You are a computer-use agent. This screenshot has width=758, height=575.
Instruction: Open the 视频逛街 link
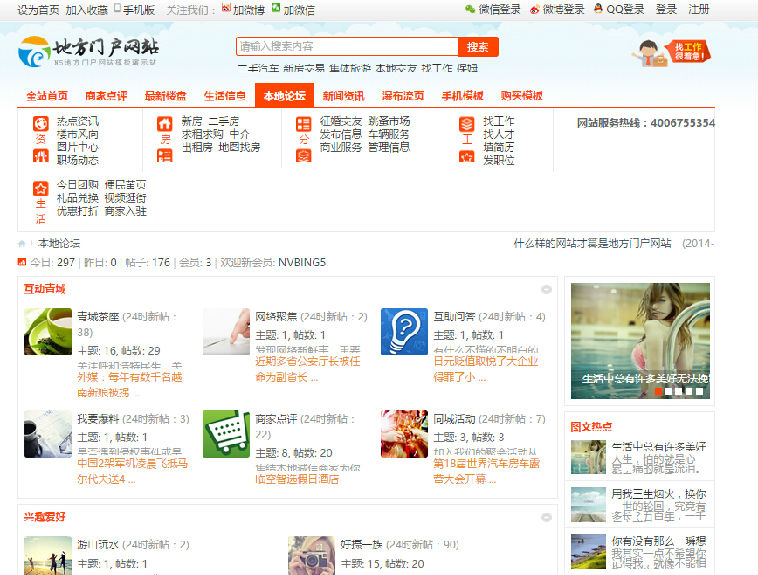coord(126,198)
